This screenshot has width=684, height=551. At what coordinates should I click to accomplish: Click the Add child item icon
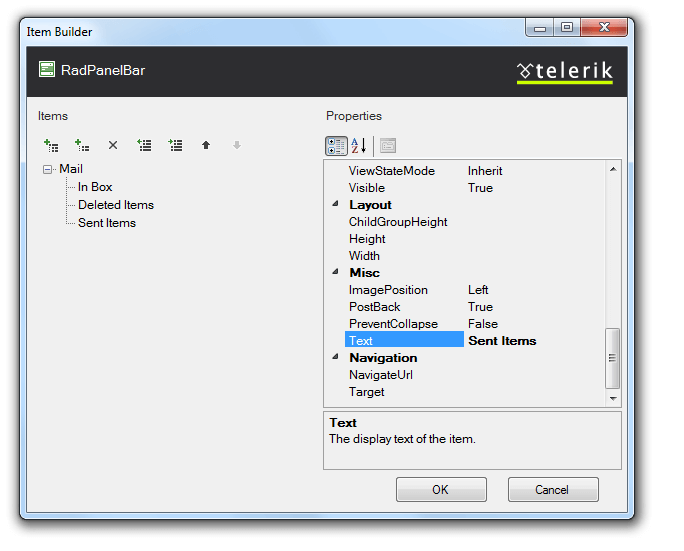click(82, 145)
